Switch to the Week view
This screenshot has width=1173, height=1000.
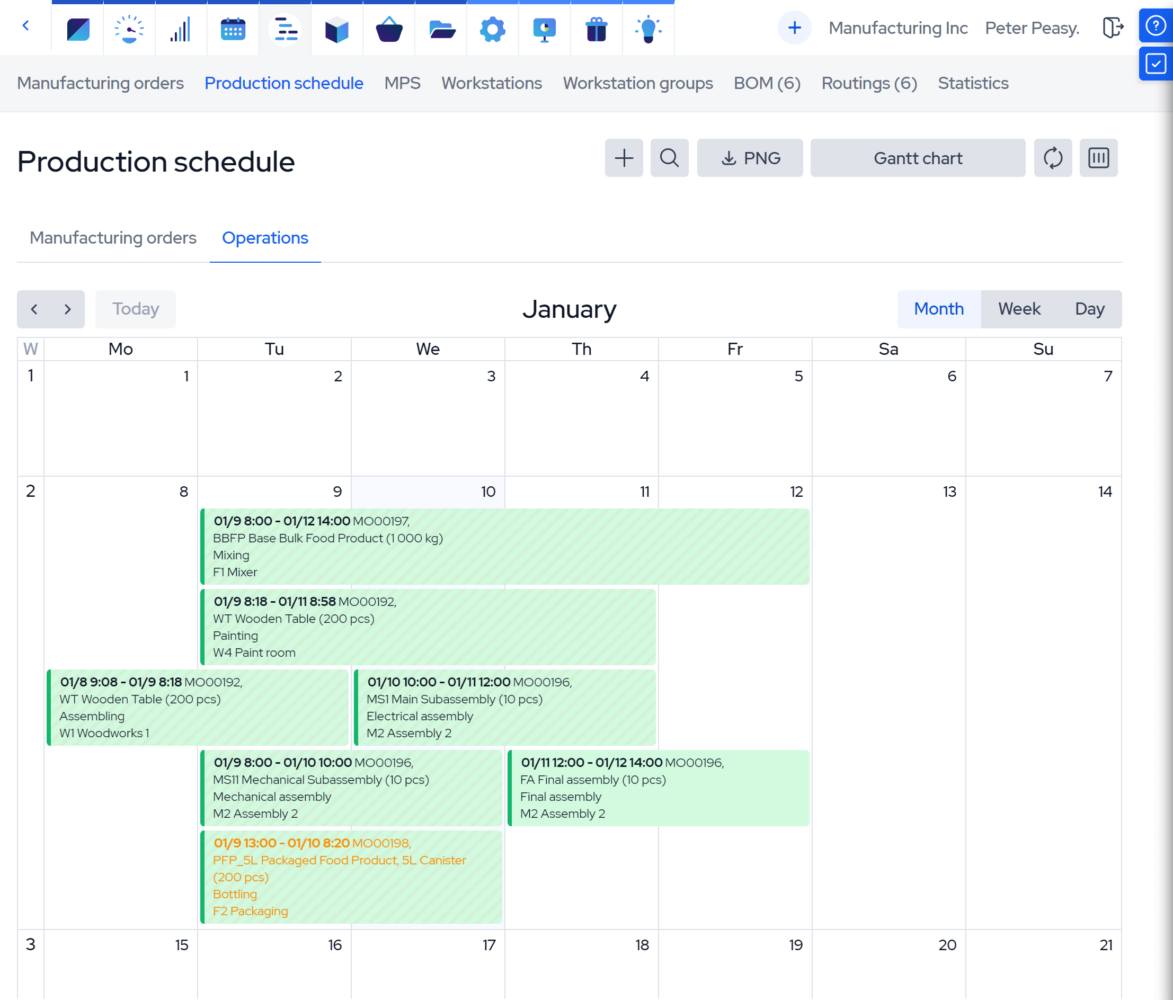tap(1019, 309)
